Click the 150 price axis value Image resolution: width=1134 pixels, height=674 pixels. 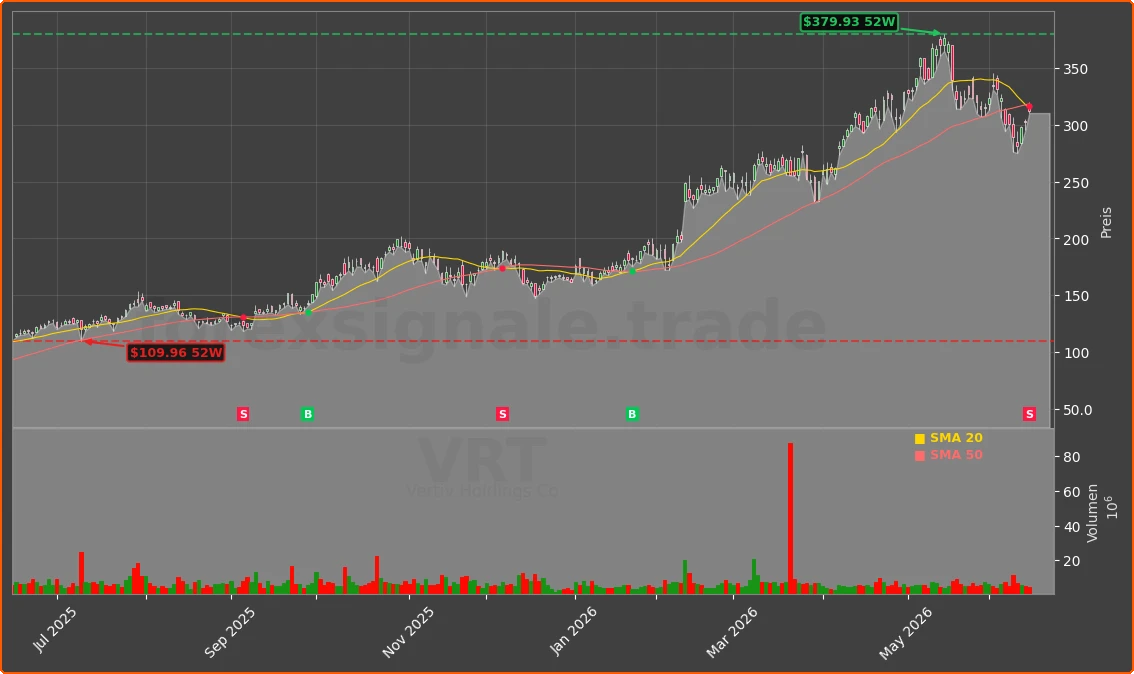[x=1075, y=297]
